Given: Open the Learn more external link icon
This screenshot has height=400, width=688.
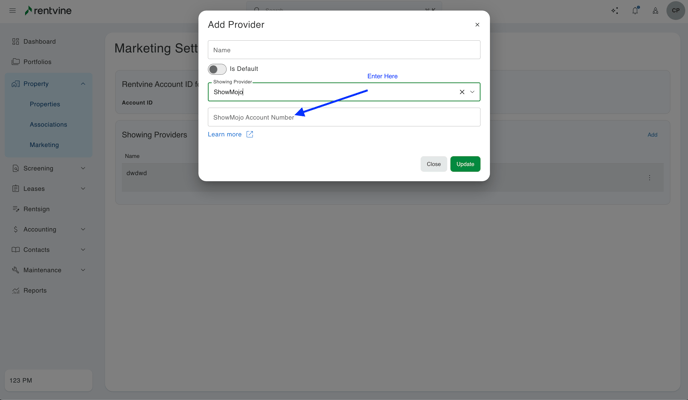Looking at the screenshot, I should 250,134.
